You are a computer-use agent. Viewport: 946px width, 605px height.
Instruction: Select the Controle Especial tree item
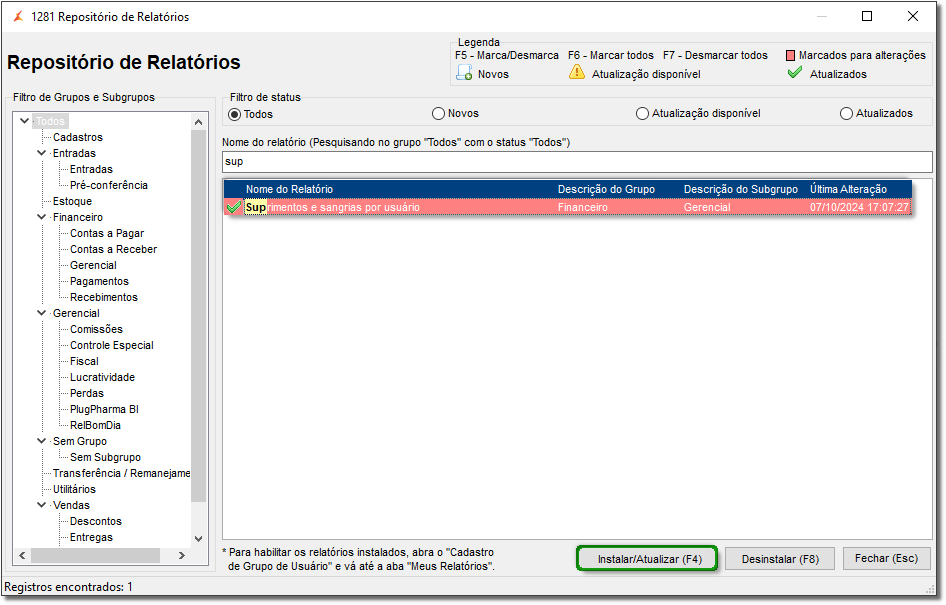[112, 345]
